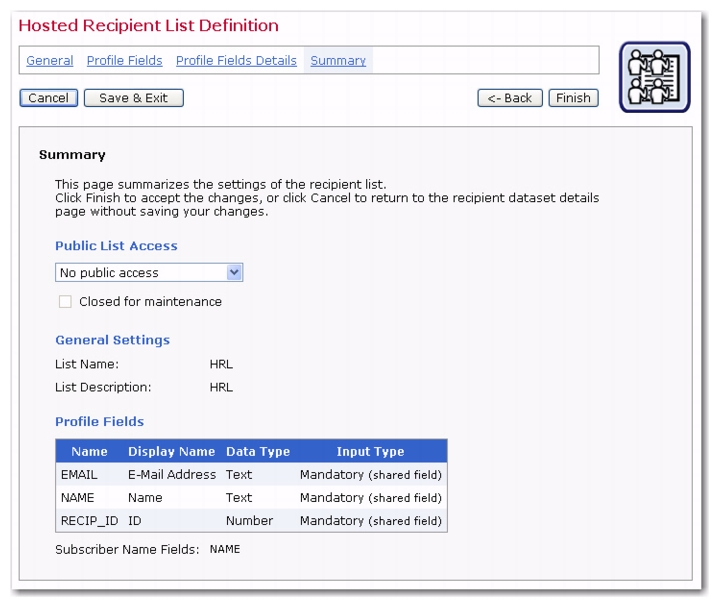
Task: Click the General Settings heading
Action: [x=113, y=340]
